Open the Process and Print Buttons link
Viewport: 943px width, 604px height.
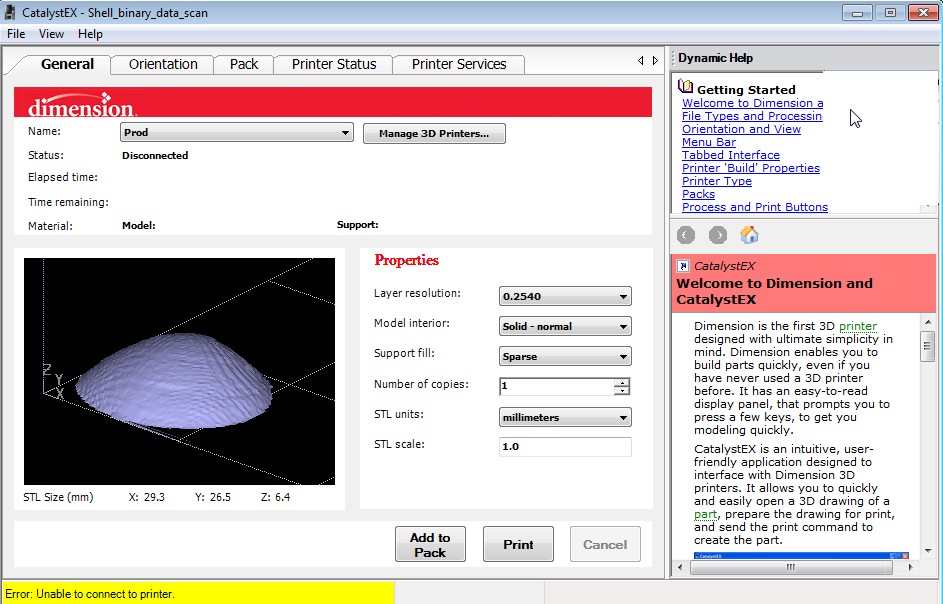click(x=755, y=207)
